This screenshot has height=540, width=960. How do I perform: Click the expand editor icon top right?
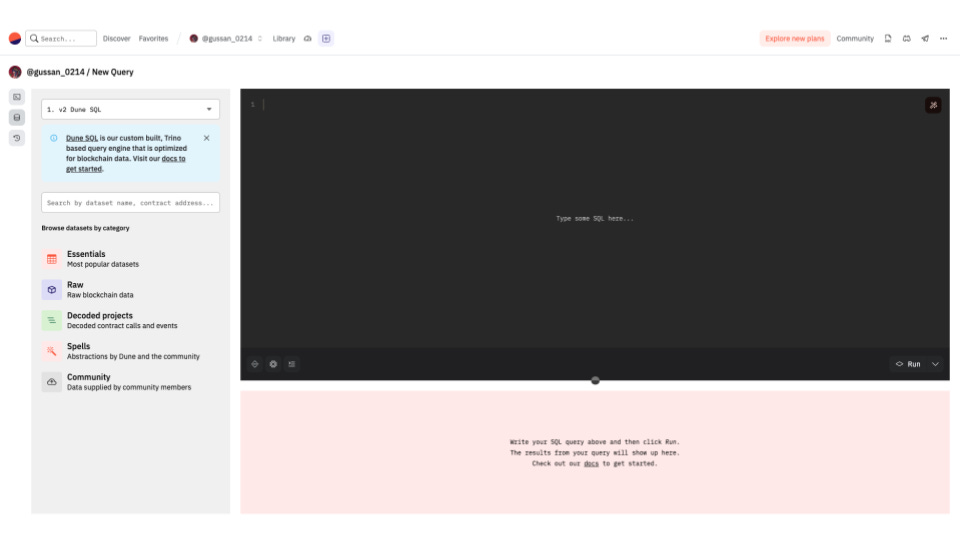933,105
